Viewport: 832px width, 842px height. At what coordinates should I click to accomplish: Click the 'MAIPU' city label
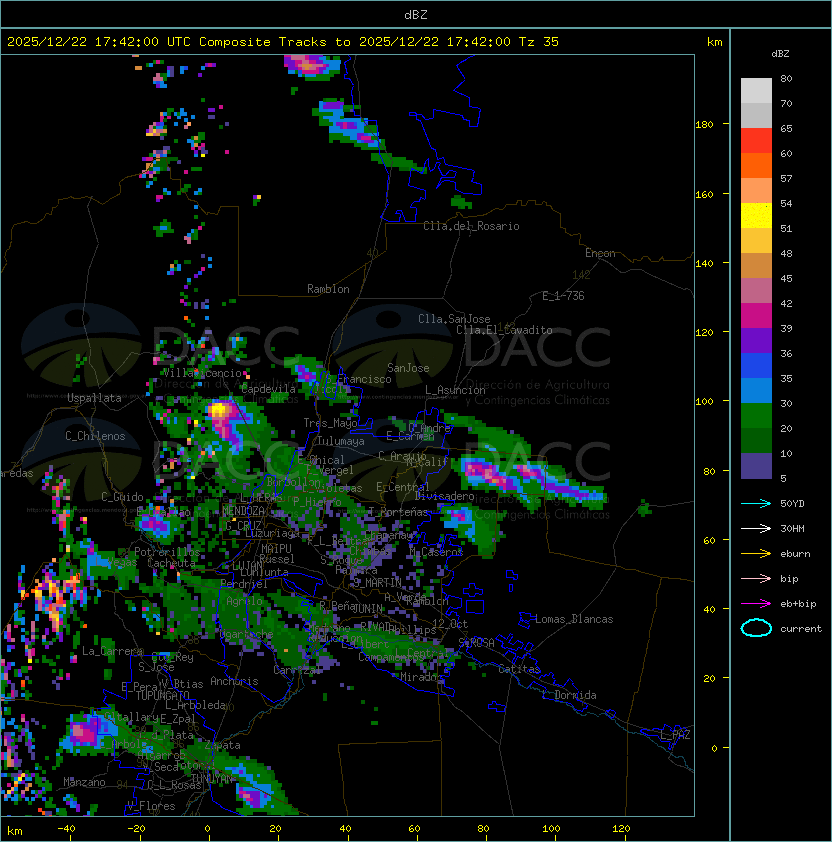coord(276,549)
